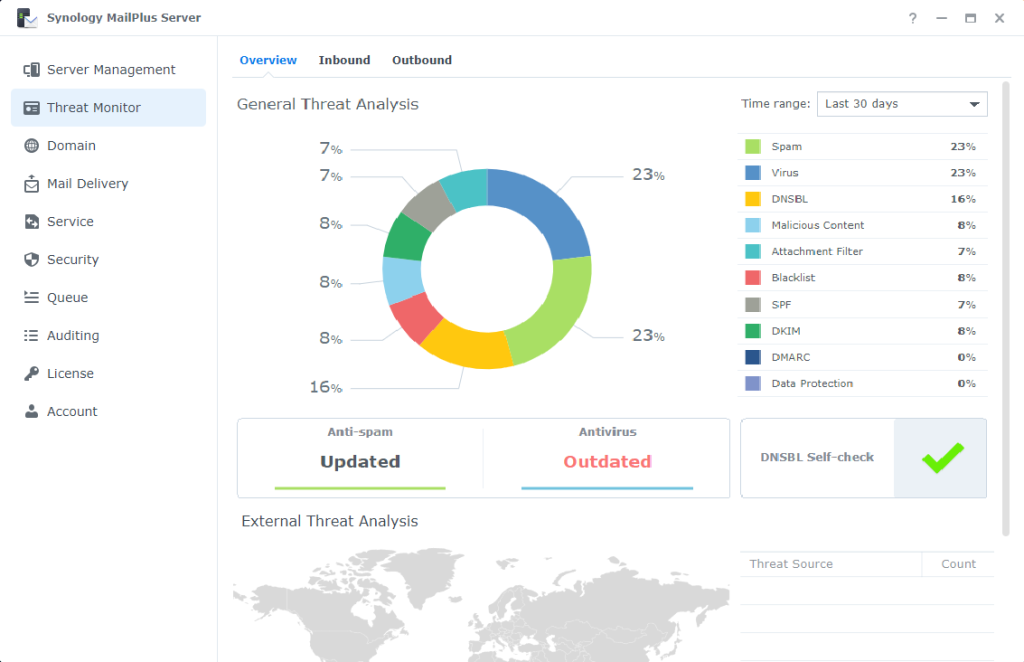Viewport: 1024px width, 662px height.
Task: Click the External Threat Analysis heading
Action: (x=330, y=521)
